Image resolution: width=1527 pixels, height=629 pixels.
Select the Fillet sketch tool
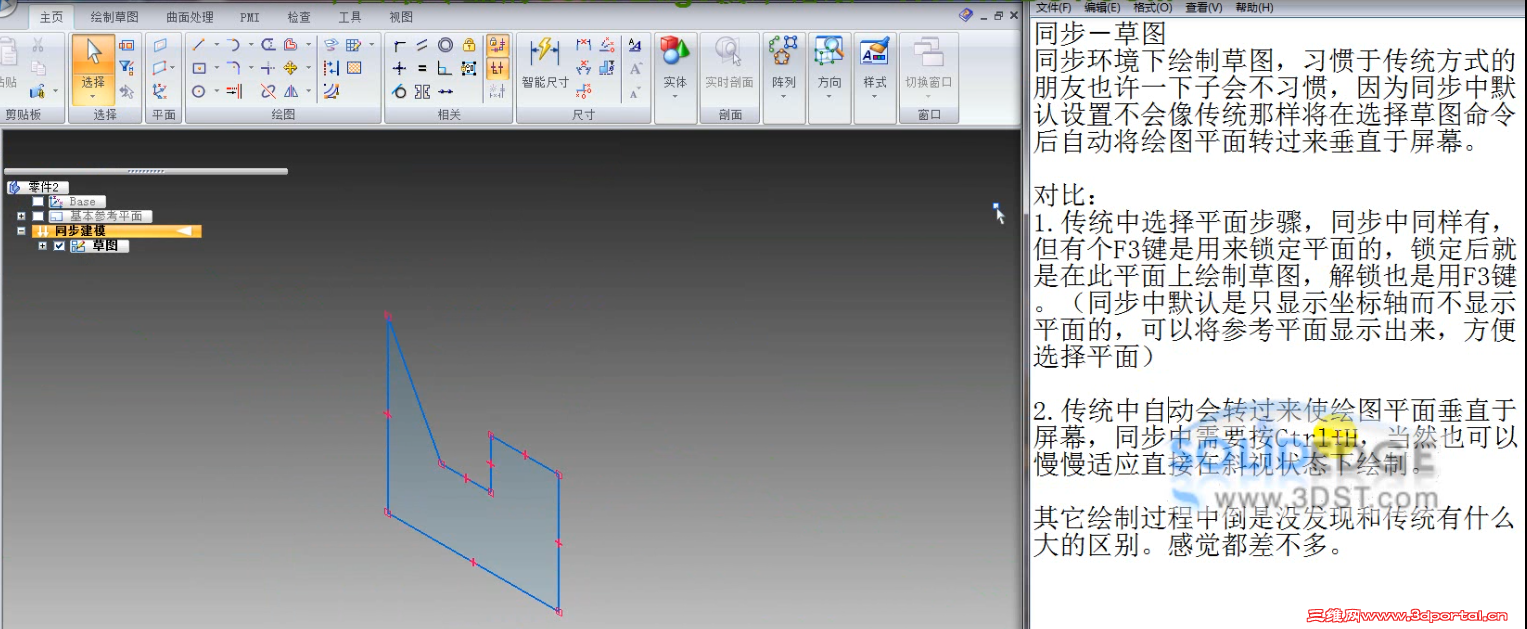point(233,68)
